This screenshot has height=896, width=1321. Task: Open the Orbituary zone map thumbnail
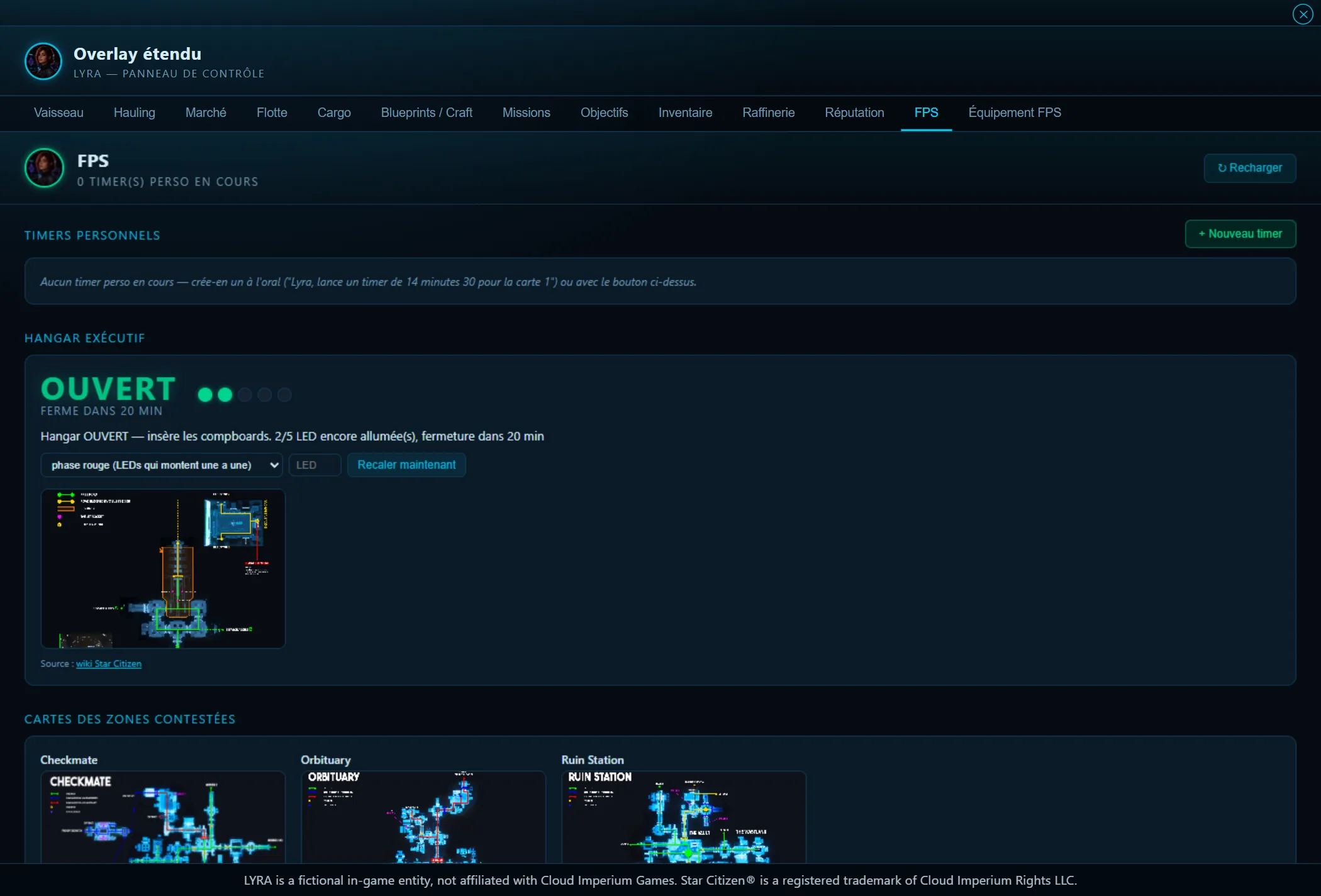click(x=423, y=817)
